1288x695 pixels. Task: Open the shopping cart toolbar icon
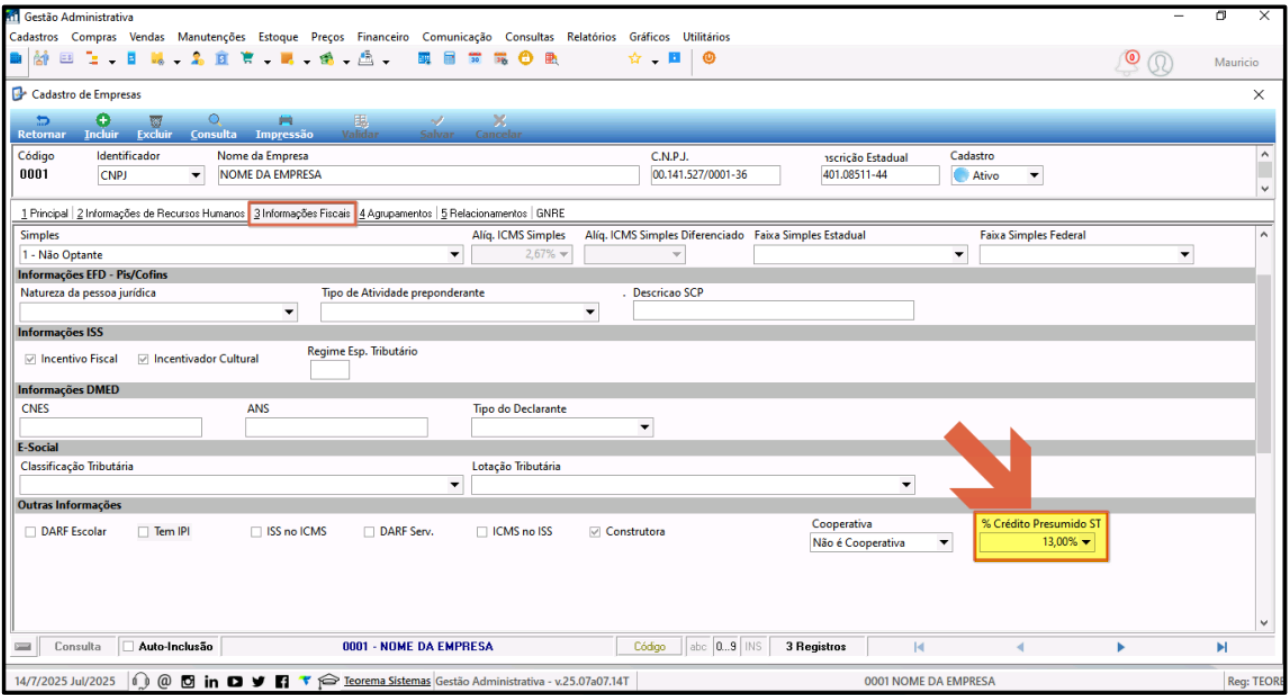[247, 59]
